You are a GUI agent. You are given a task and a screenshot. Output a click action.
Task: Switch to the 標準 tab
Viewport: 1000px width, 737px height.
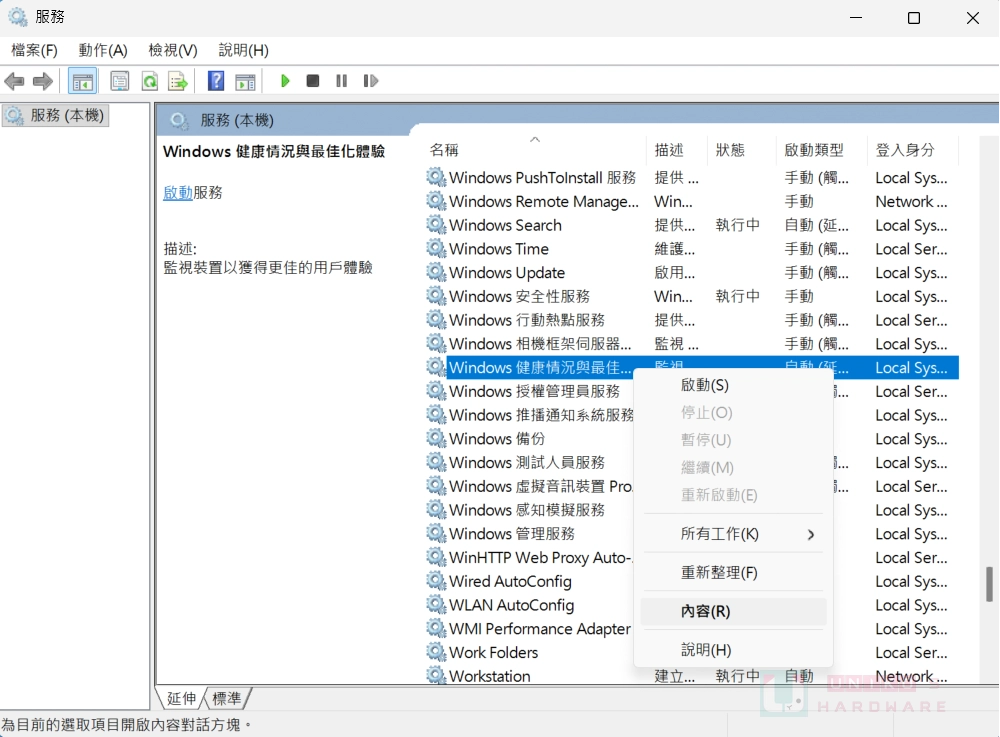tap(227, 699)
